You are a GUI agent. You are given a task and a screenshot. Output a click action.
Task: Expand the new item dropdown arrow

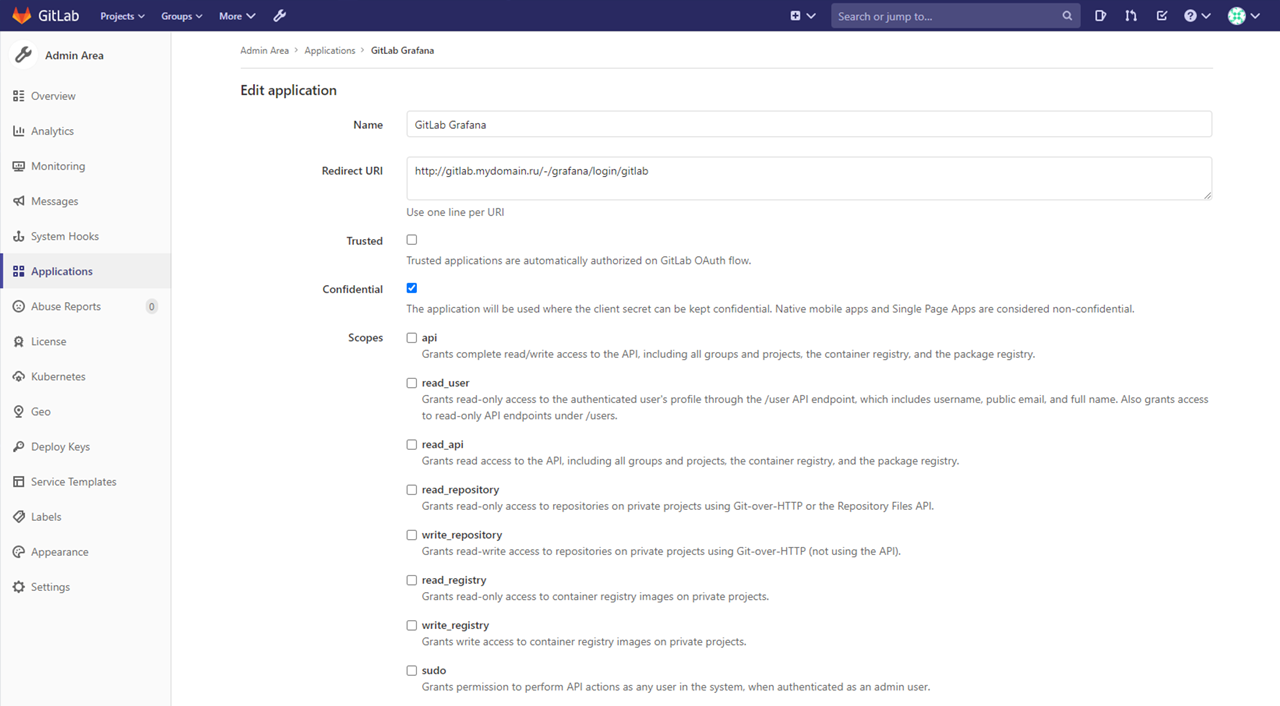811,16
